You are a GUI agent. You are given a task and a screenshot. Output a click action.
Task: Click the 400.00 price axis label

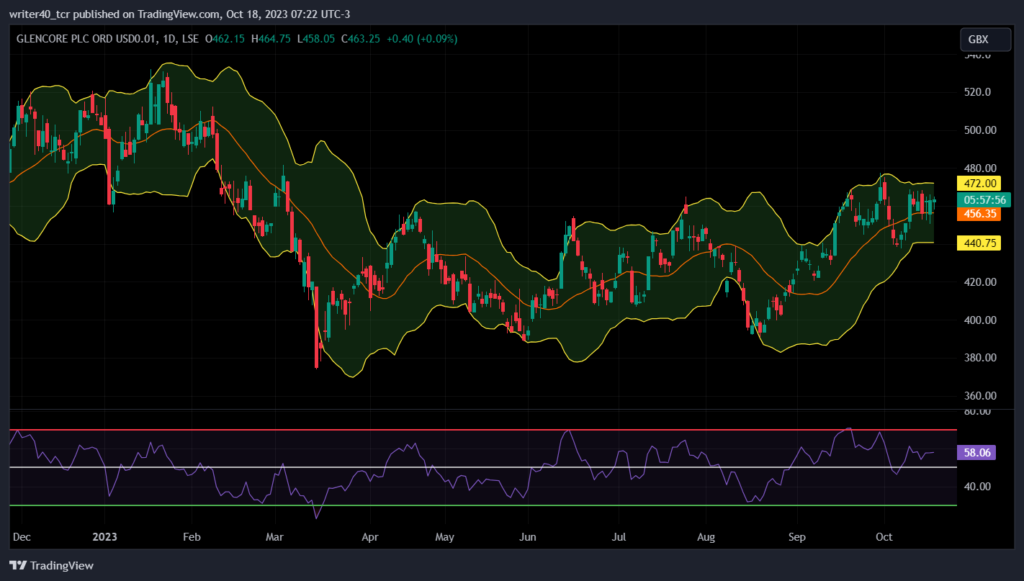980,320
